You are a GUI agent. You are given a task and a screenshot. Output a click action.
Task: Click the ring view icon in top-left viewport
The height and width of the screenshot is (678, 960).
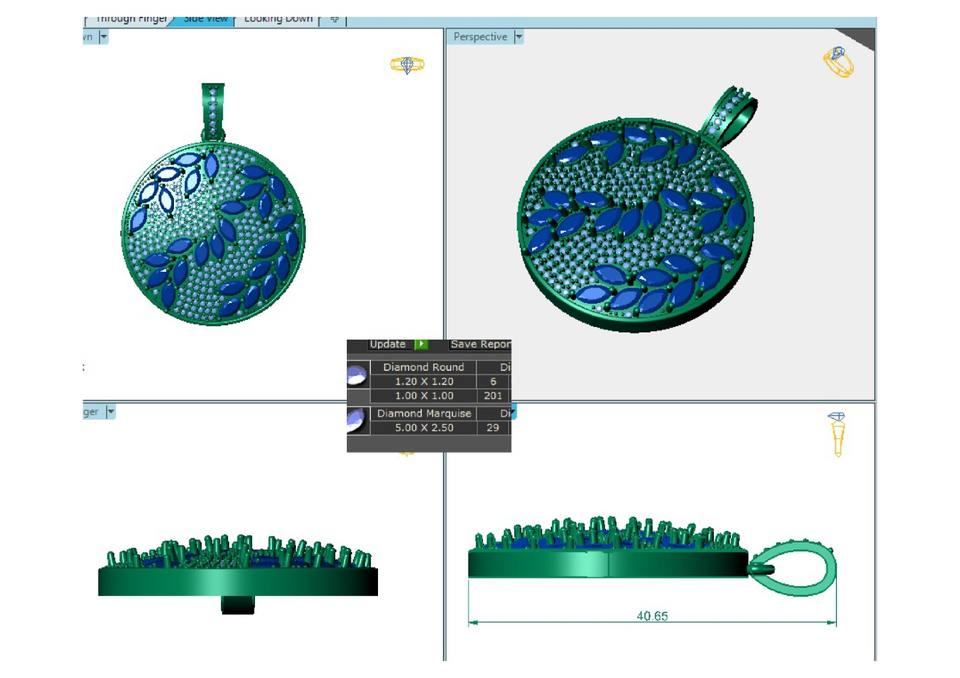[x=406, y=65]
